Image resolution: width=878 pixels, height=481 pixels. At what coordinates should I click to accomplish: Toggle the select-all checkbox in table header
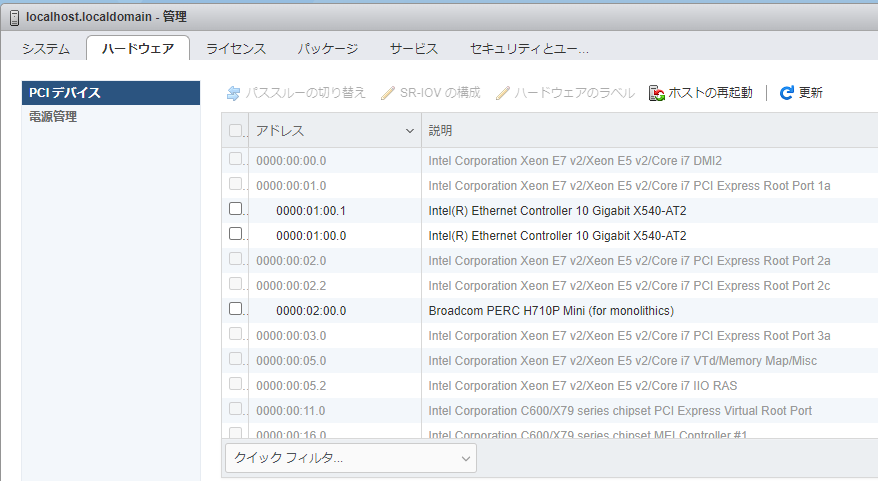click(x=236, y=131)
